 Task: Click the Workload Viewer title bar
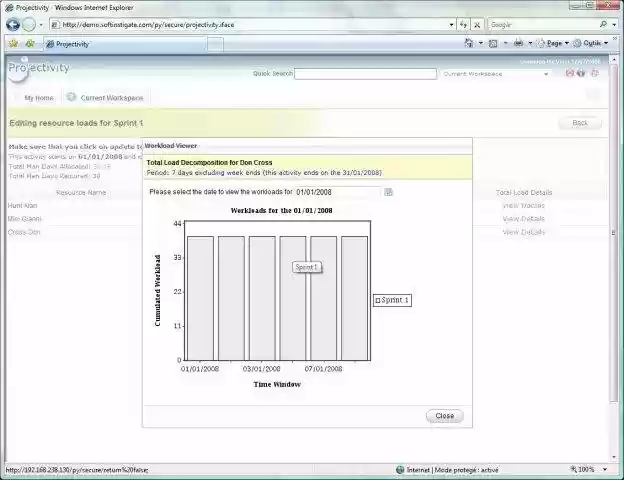coord(307,146)
